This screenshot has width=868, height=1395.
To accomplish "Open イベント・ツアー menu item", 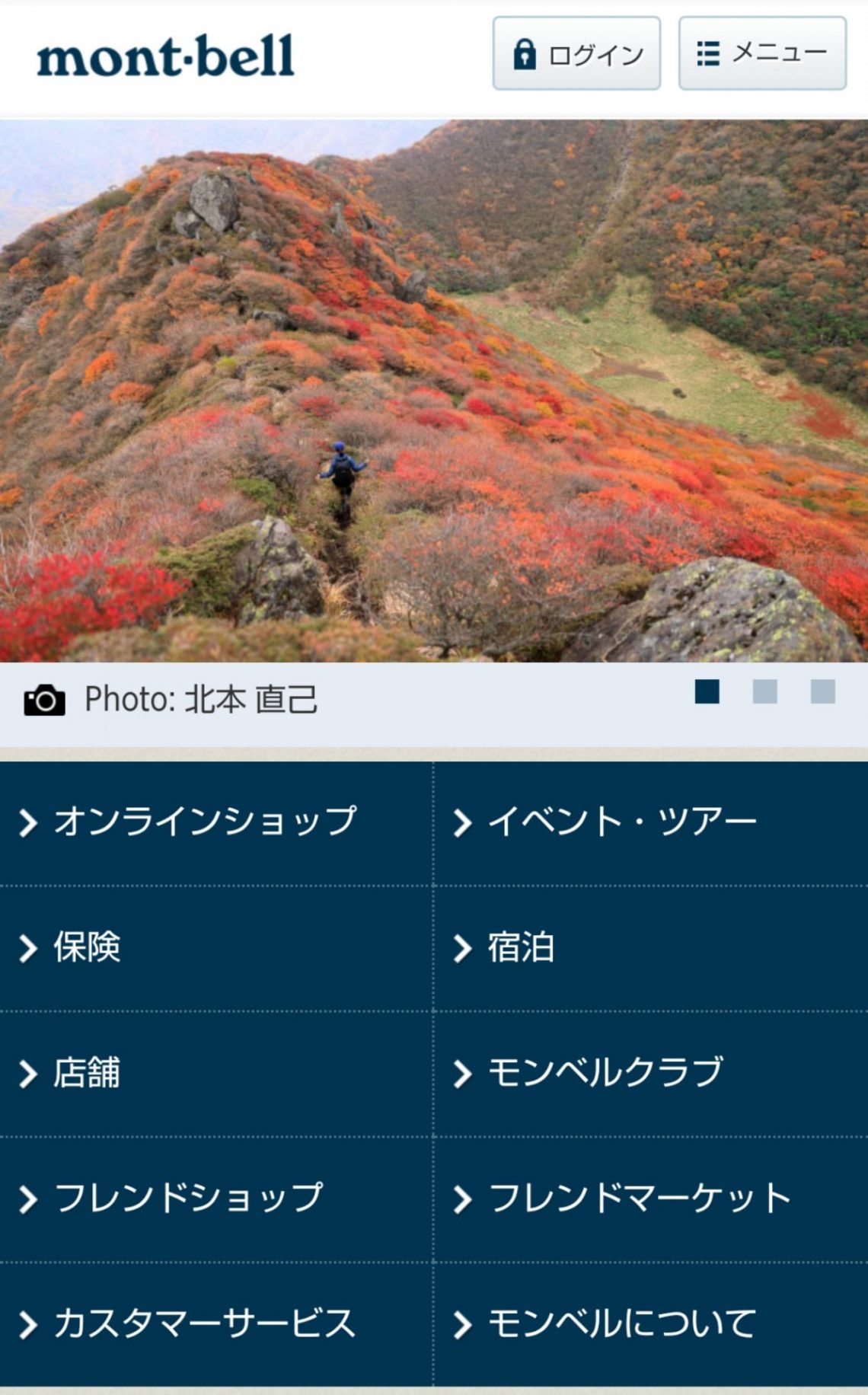I will (651, 823).
